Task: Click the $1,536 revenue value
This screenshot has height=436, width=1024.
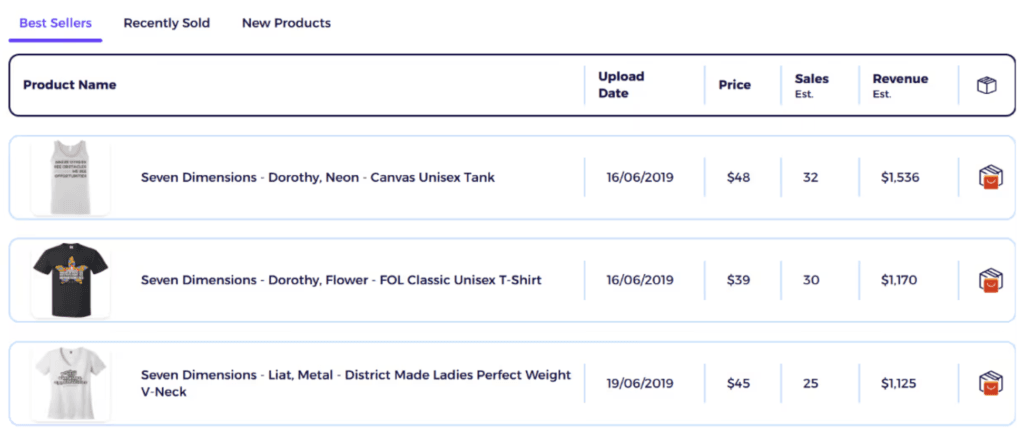Action: coord(899,178)
